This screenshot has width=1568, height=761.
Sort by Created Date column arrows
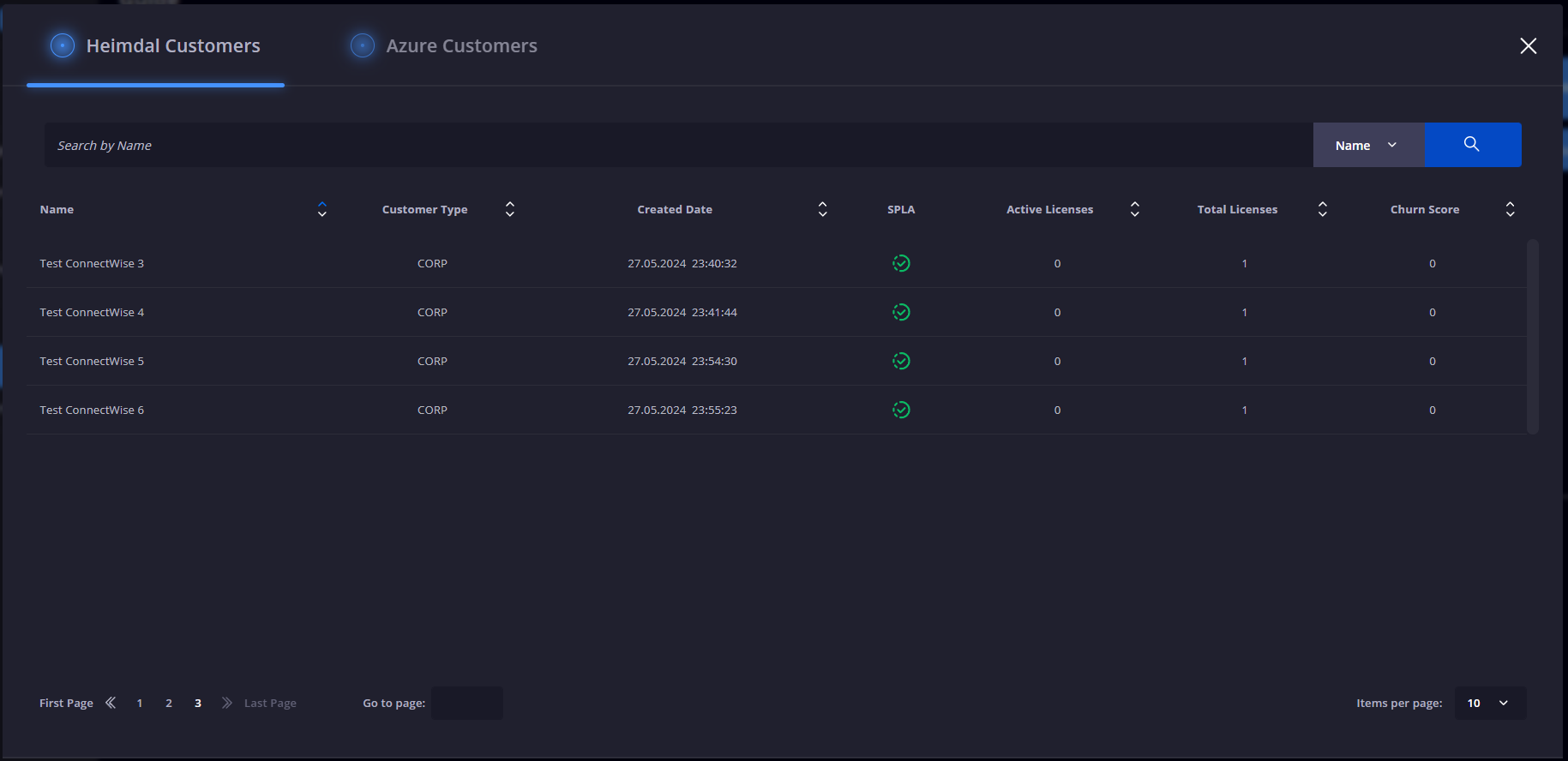click(x=823, y=209)
